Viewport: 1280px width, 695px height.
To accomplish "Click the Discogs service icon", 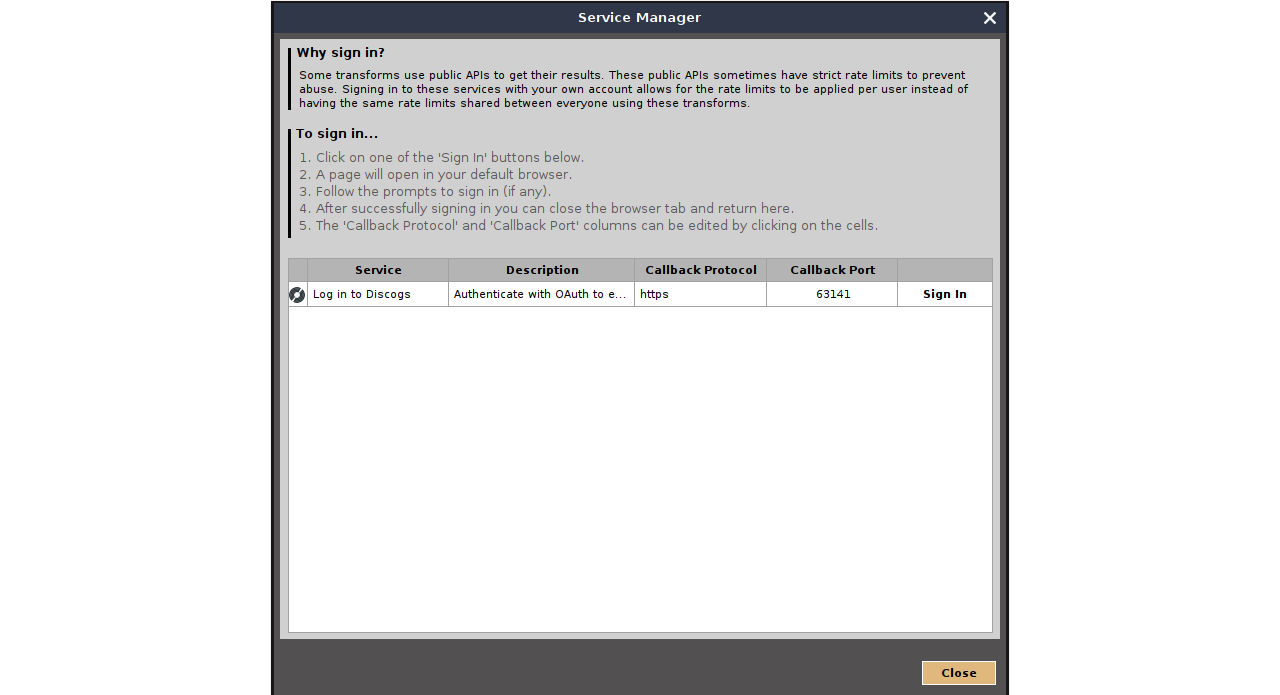I will tap(297, 294).
